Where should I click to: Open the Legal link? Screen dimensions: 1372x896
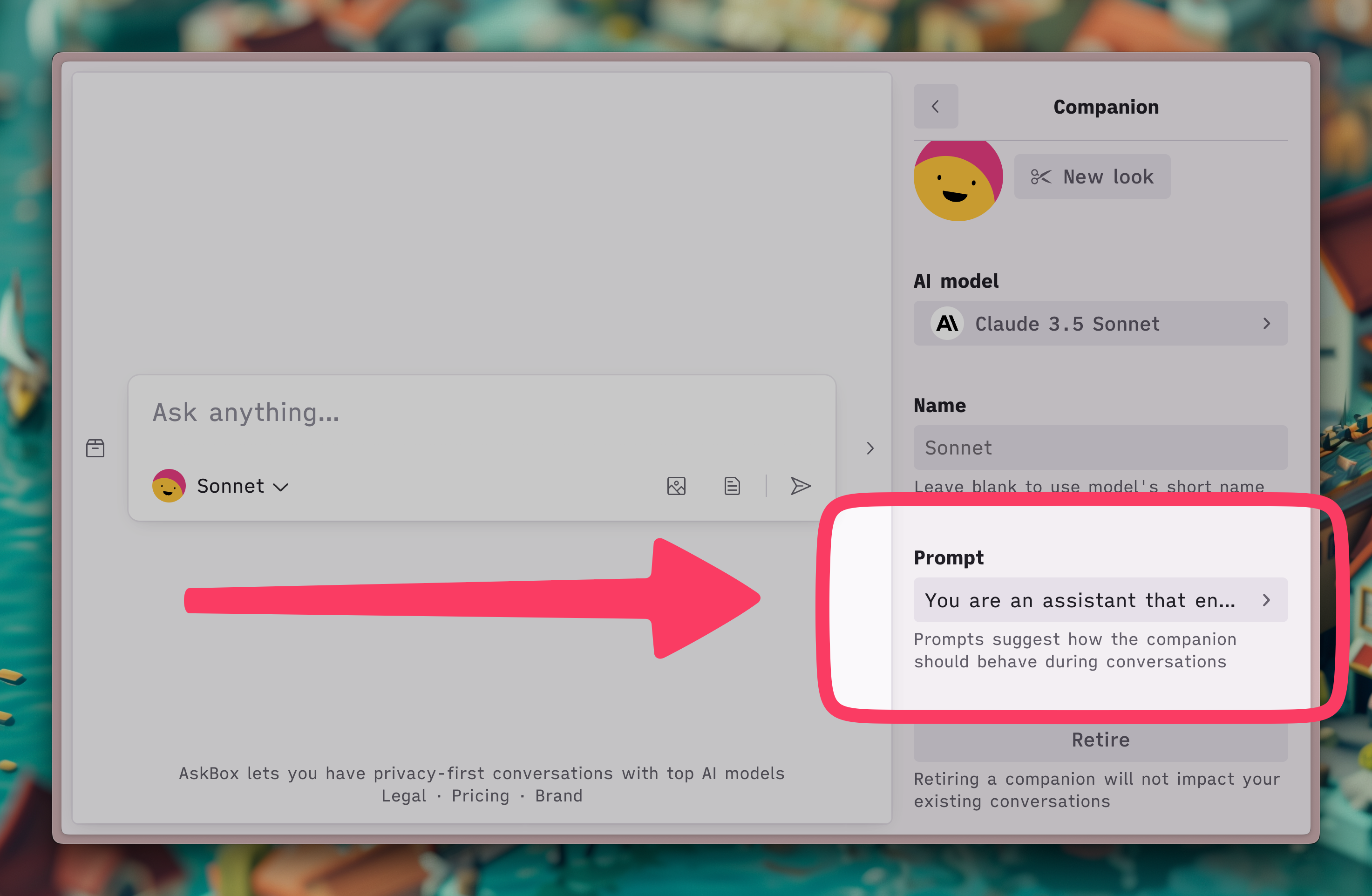coord(403,796)
